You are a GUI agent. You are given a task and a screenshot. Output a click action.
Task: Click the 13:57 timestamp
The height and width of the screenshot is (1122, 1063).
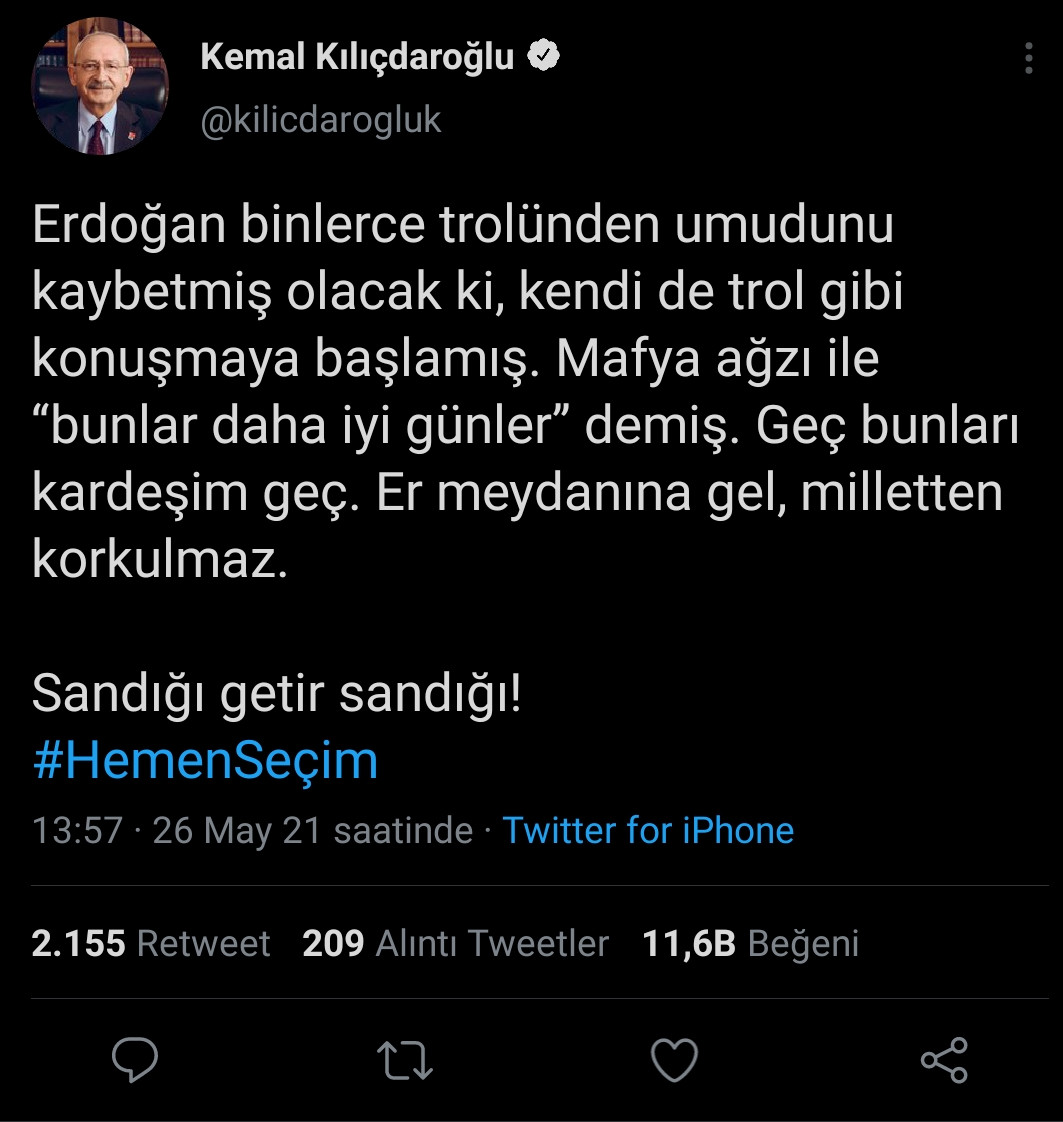(75, 830)
